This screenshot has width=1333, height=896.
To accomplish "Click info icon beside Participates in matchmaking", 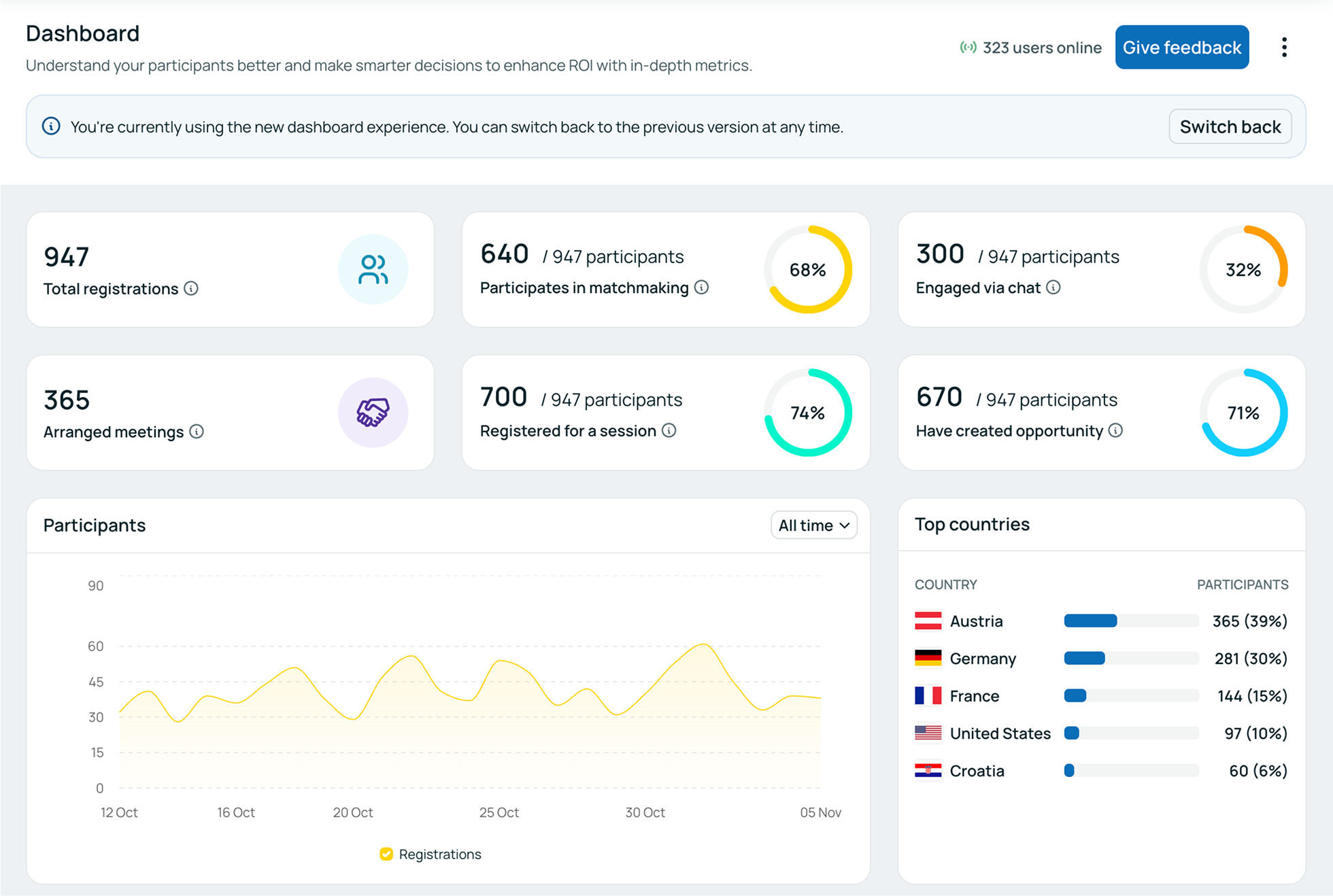I will (701, 288).
